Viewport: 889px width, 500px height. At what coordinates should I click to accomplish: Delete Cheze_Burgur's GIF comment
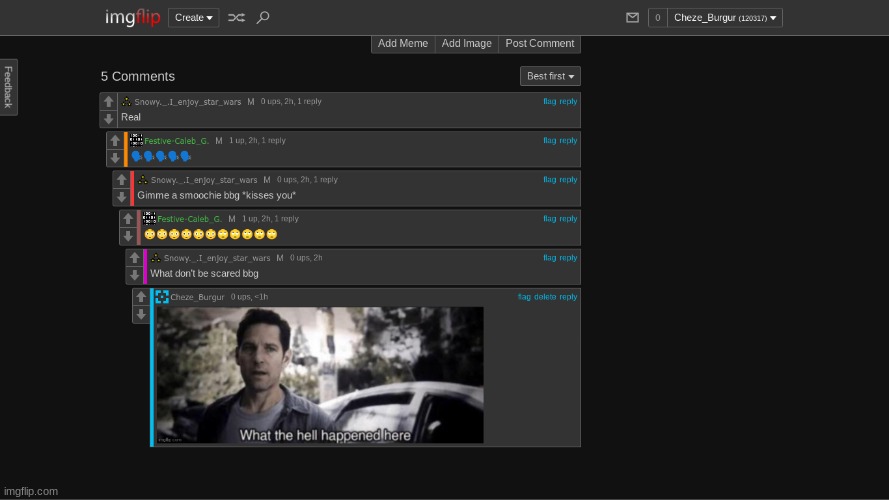[x=545, y=297]
